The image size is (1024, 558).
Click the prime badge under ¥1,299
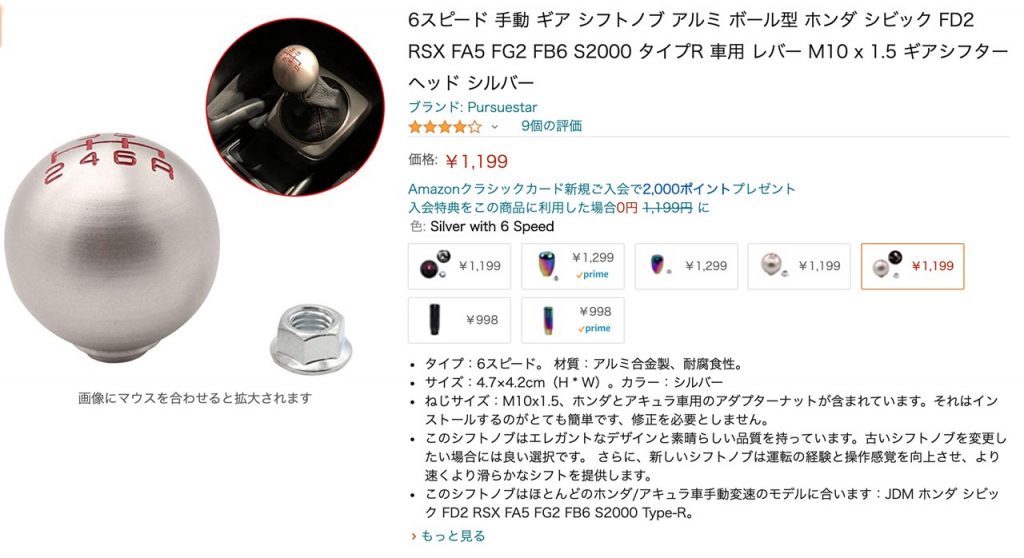[593, 275]
